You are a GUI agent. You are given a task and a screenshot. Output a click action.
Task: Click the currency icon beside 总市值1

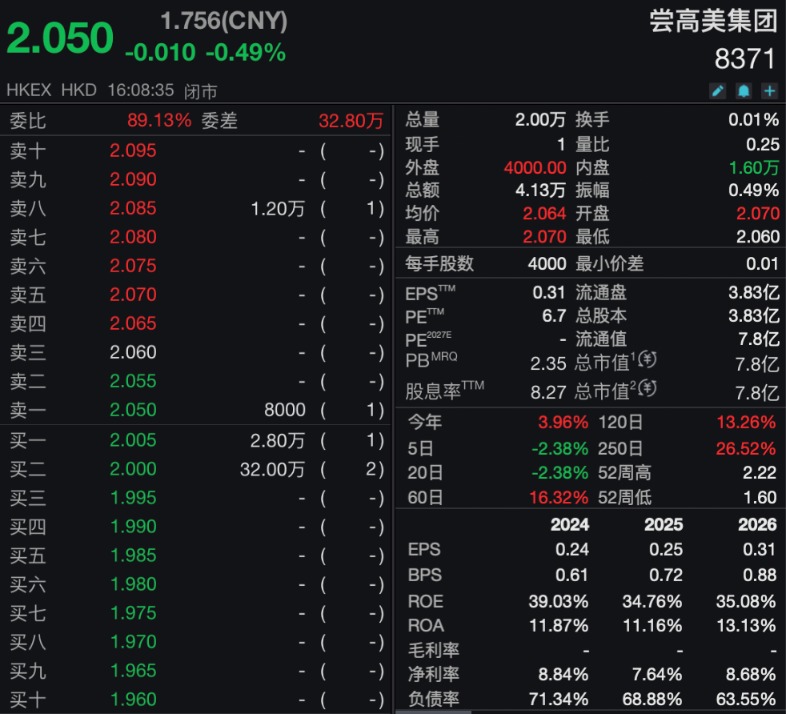point(648,360)
